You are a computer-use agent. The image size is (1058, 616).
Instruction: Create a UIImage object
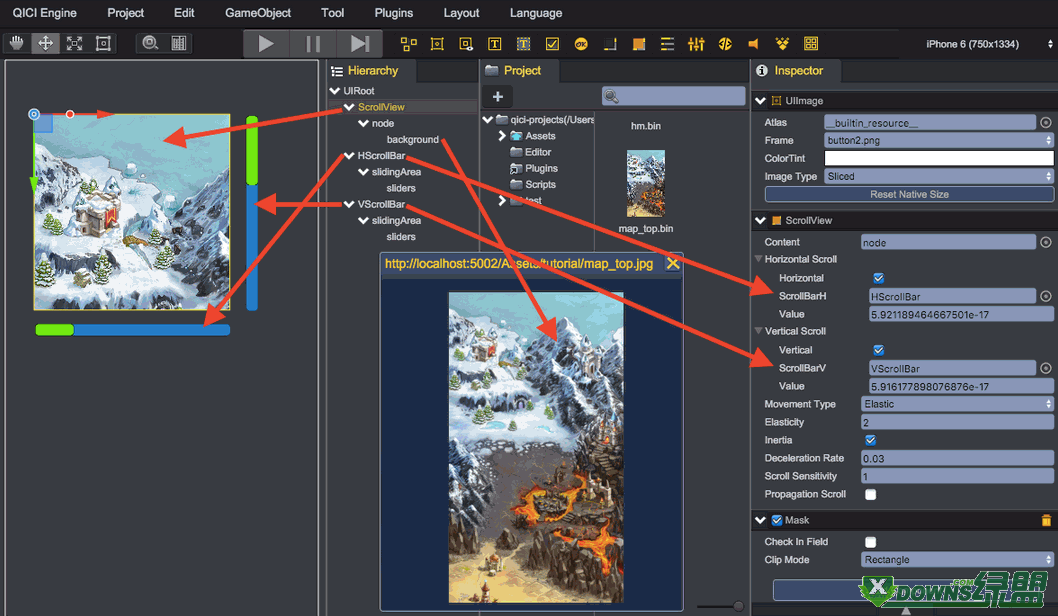click(x=437, y=44)
